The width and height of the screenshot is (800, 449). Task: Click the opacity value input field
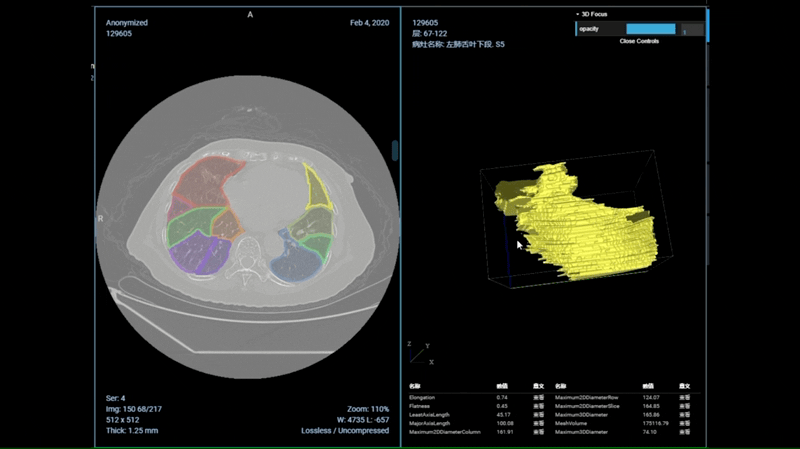pos(691,30)
